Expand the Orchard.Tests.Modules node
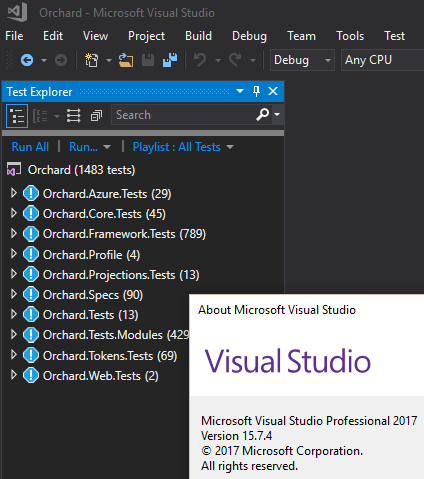Screen dimensions: 424x479 [x=14, y=334]
